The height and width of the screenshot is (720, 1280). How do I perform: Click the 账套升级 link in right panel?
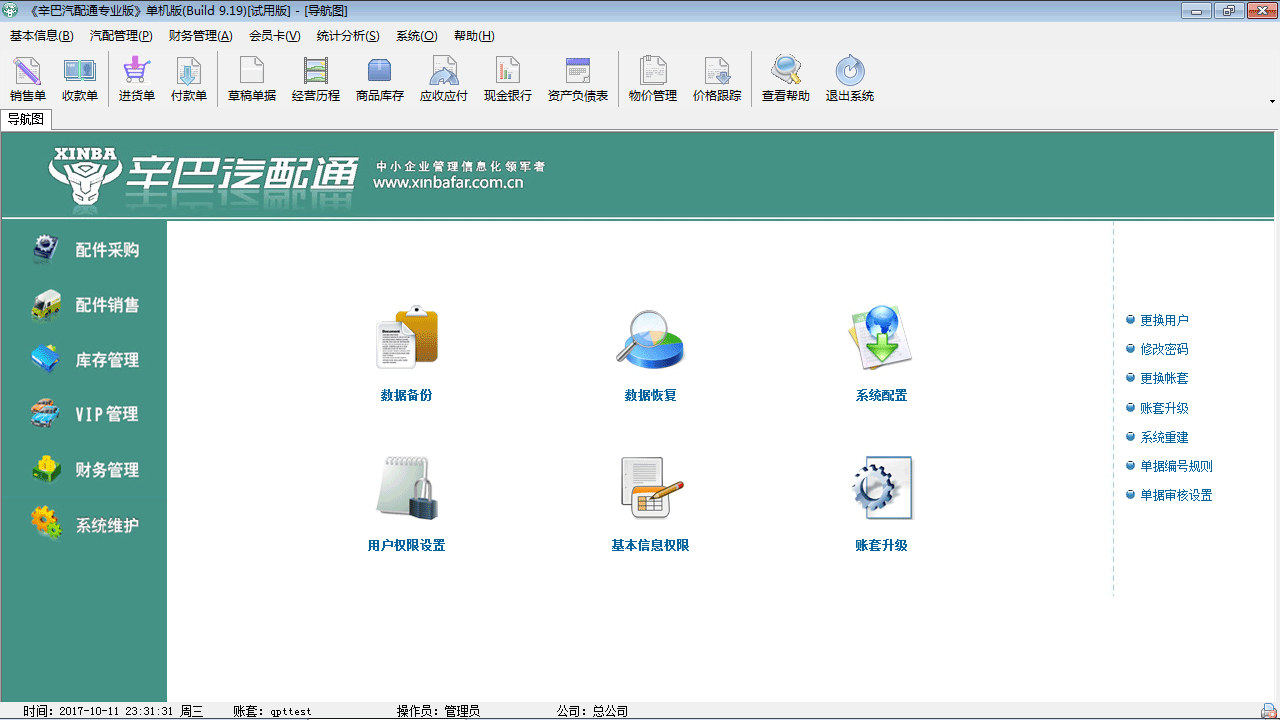pos(1164,408)
